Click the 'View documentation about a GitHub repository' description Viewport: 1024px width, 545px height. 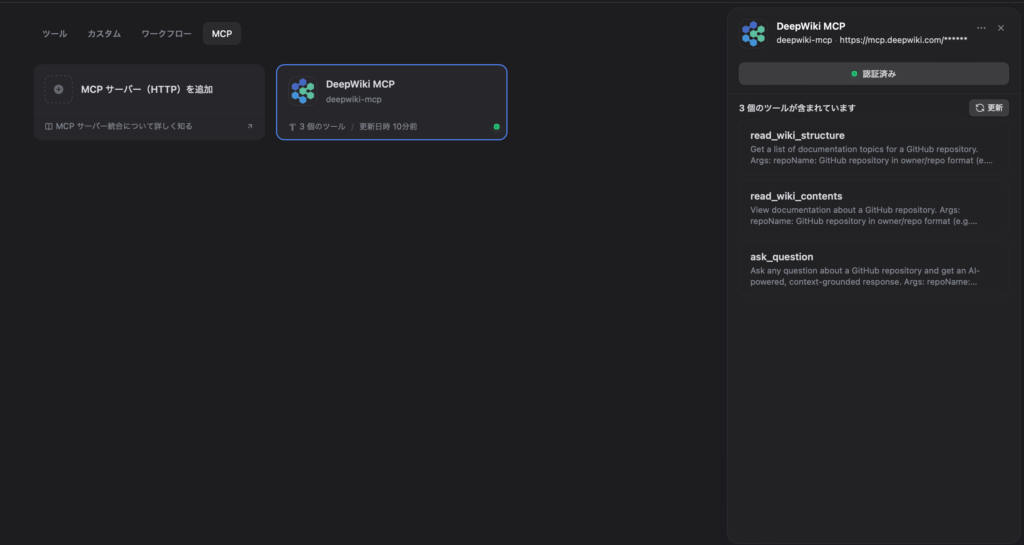(864, 215)
